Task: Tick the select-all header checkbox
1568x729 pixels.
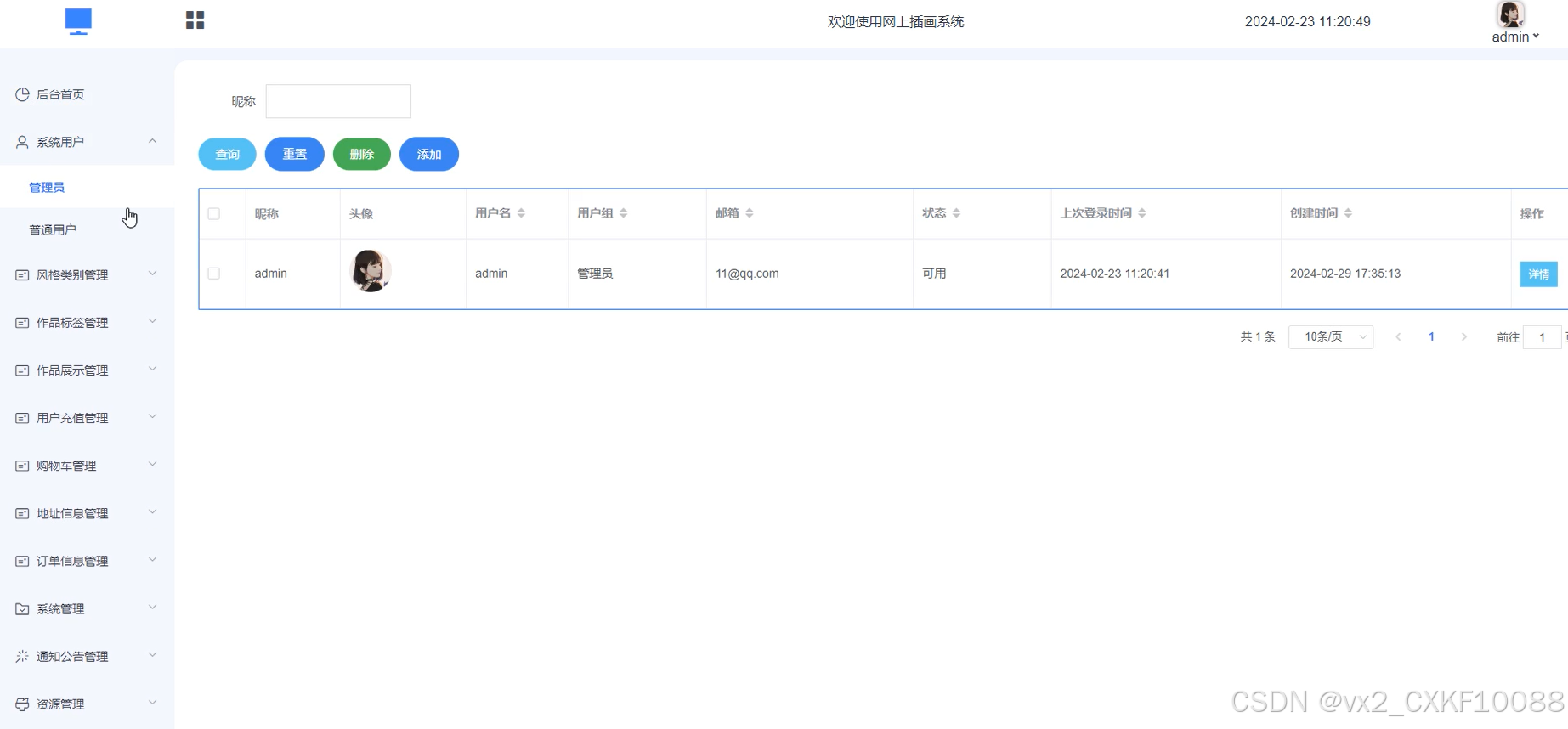Action: pyautogui.click(x=214, y=213)
